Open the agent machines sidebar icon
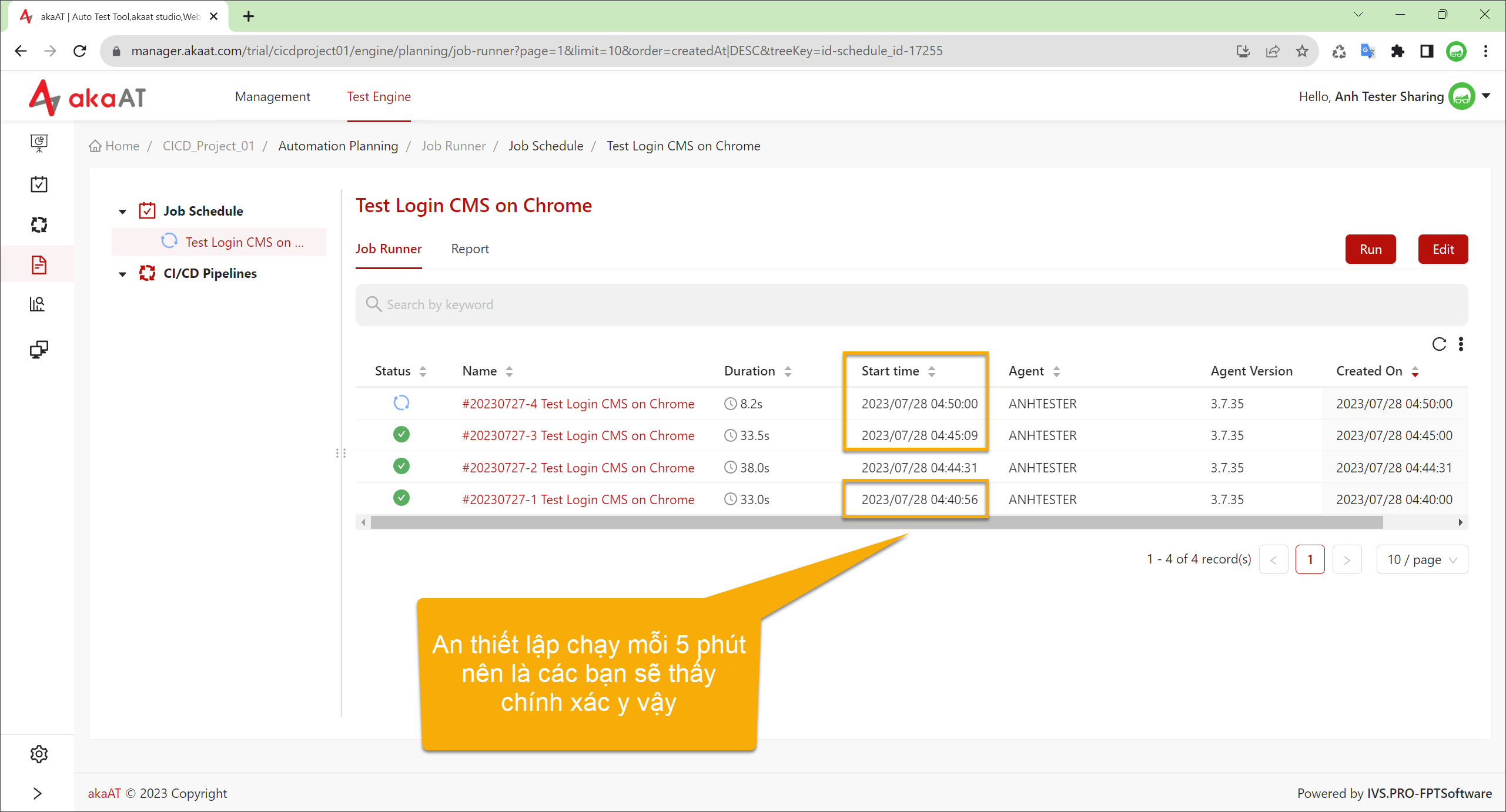Image resolution: width=1506 pixels, height=812 pixels. [x=39, y=349]
